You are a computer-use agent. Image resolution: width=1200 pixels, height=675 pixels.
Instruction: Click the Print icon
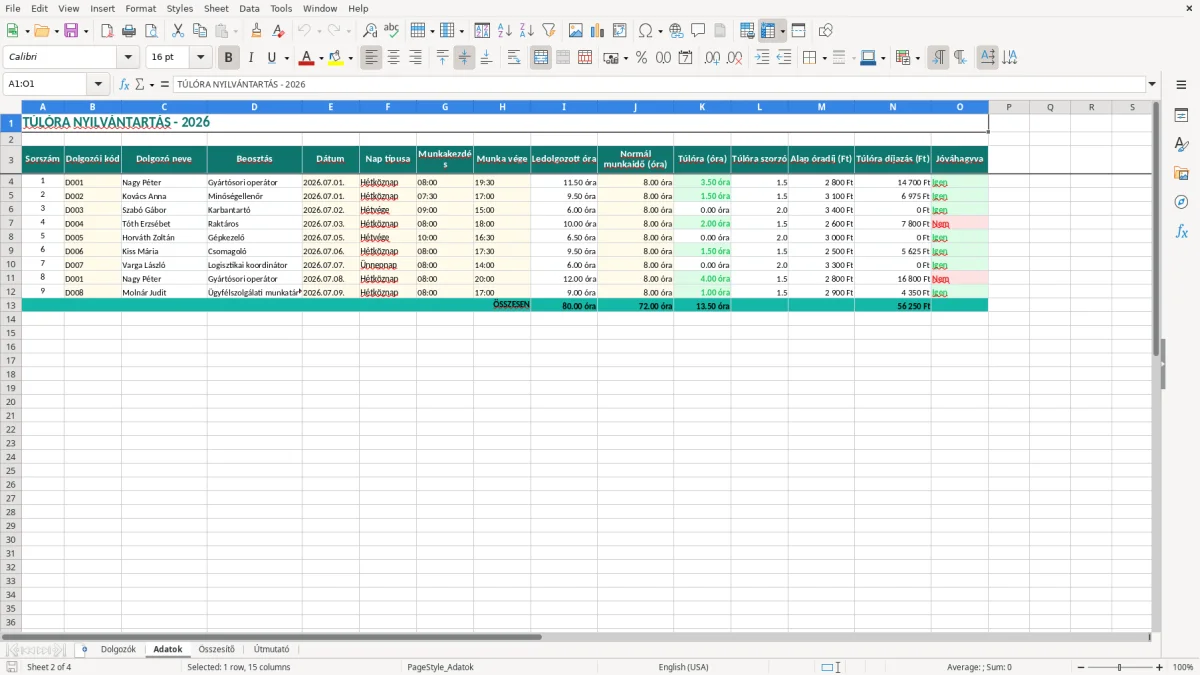pos(129,31)
